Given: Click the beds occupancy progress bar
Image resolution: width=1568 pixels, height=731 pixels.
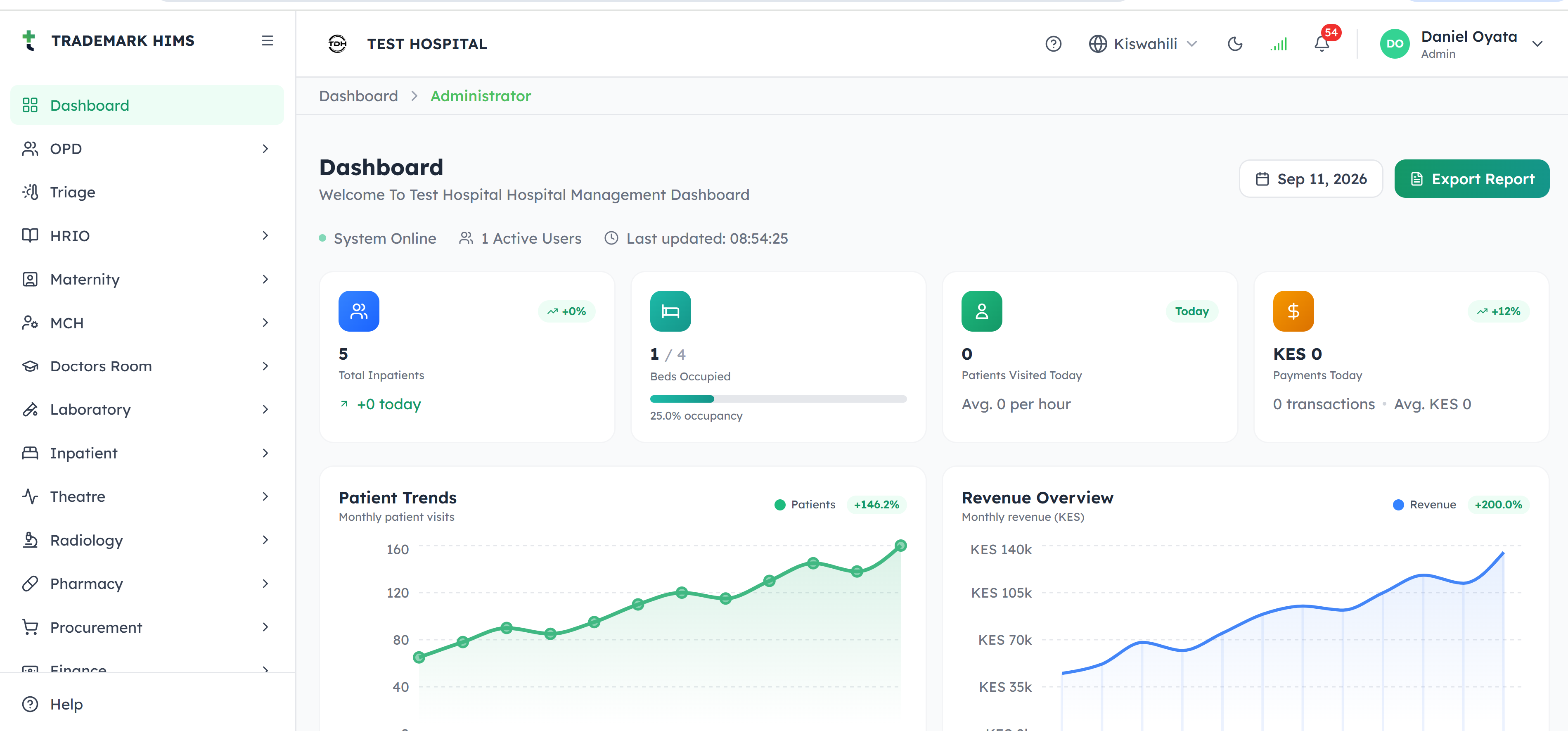Looking at the screenshot, I should [778, 399].
